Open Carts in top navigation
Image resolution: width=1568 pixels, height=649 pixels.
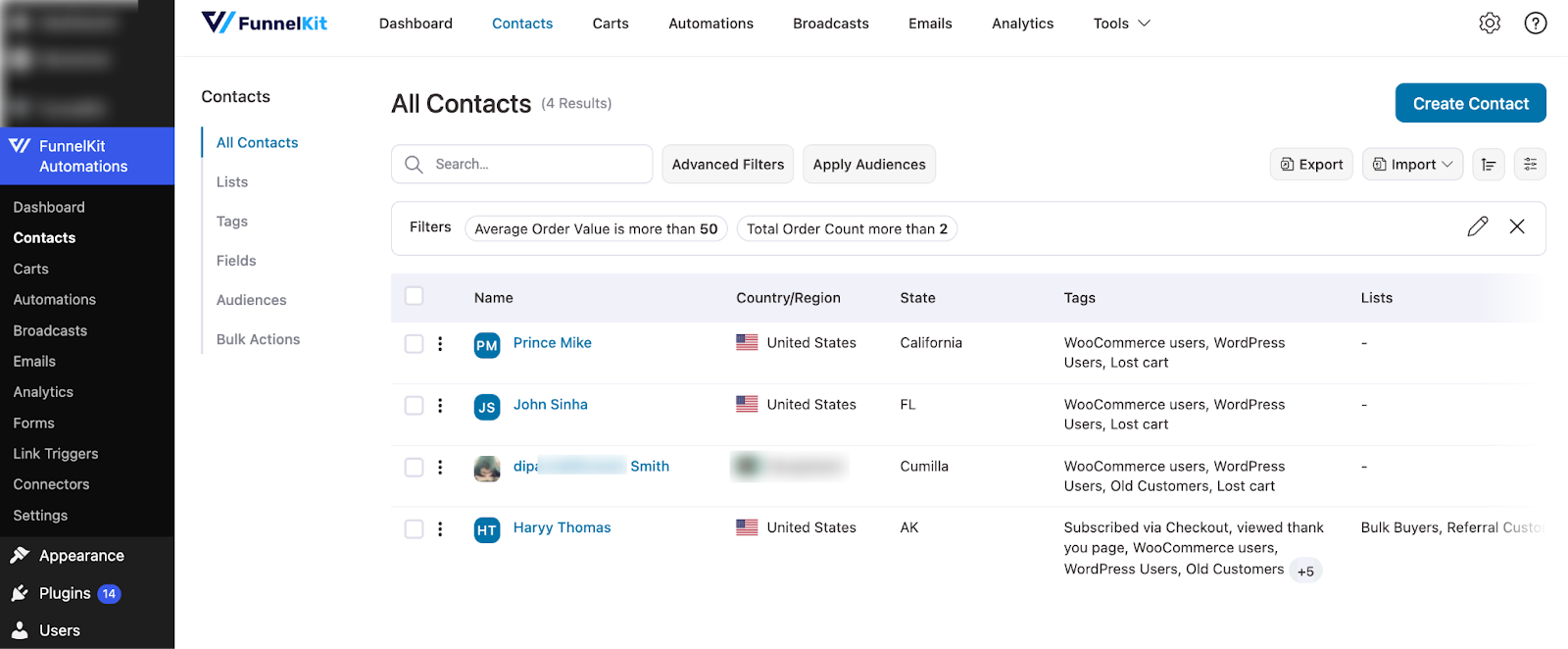point(611,24)
